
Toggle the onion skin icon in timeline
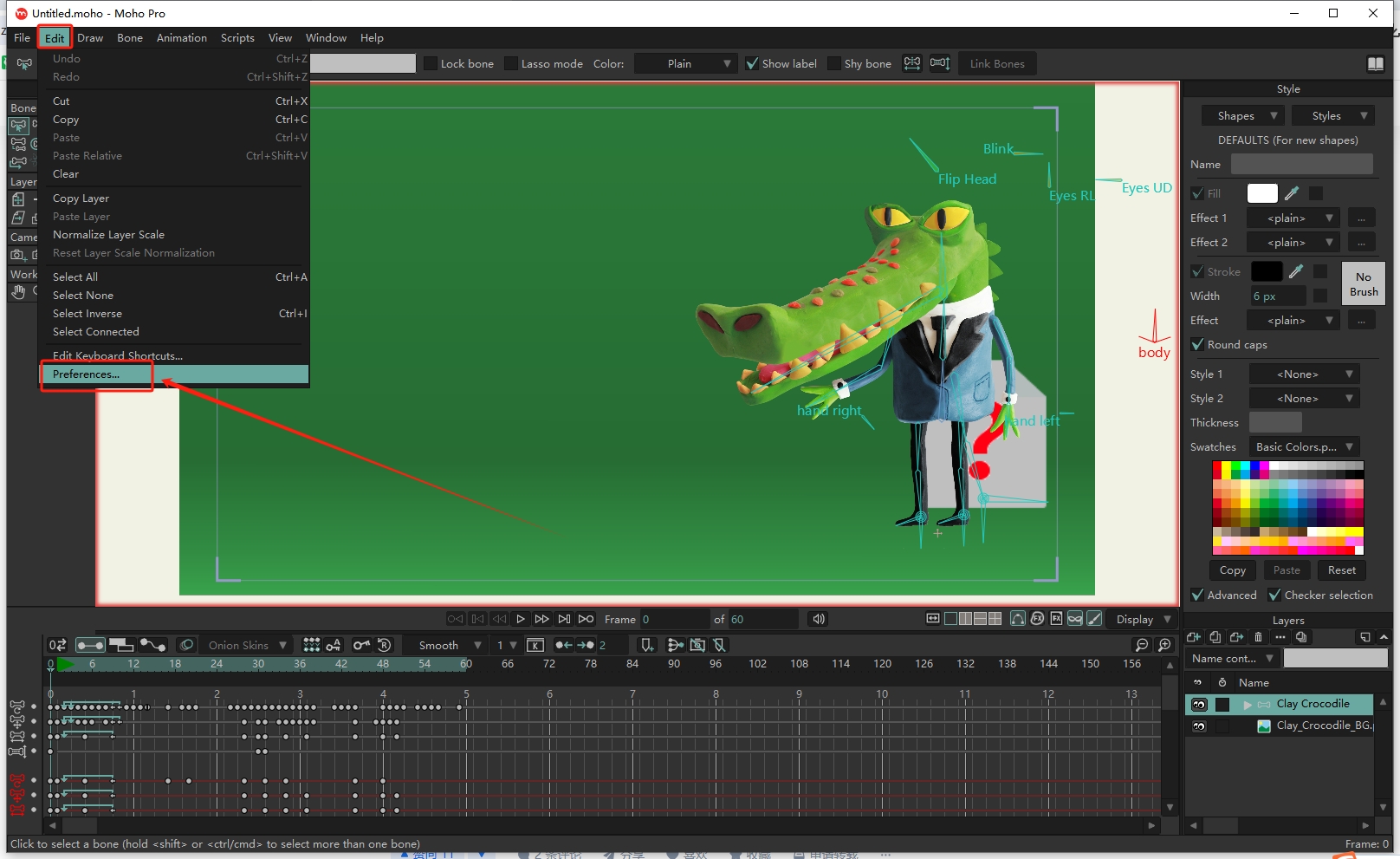click(186, 645)
